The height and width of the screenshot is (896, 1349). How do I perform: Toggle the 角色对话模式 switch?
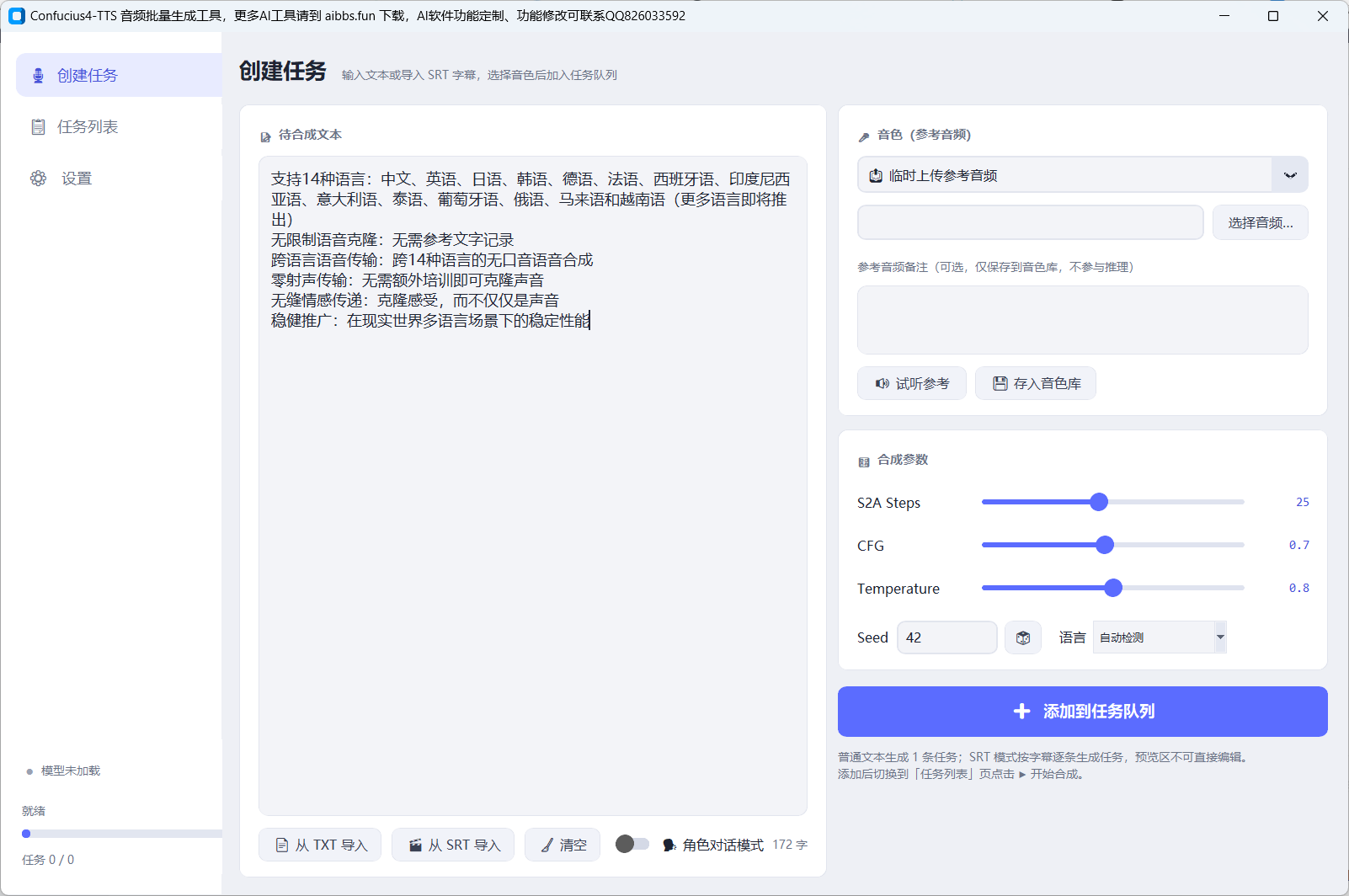click(632, 844)
